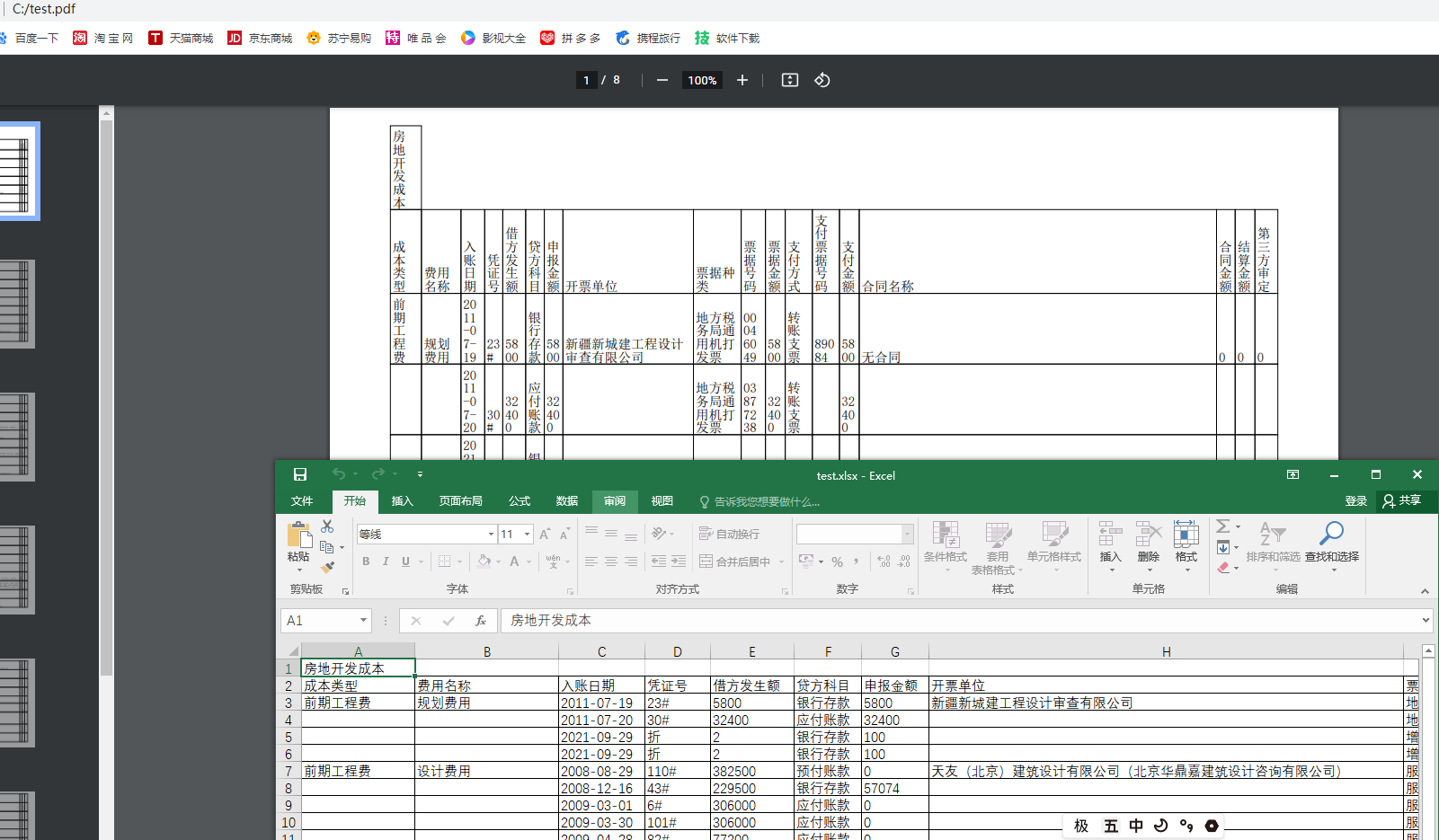Select the second PDF page thumbnail
This screenshot has width=1439, height=840.
pos(17,304)
